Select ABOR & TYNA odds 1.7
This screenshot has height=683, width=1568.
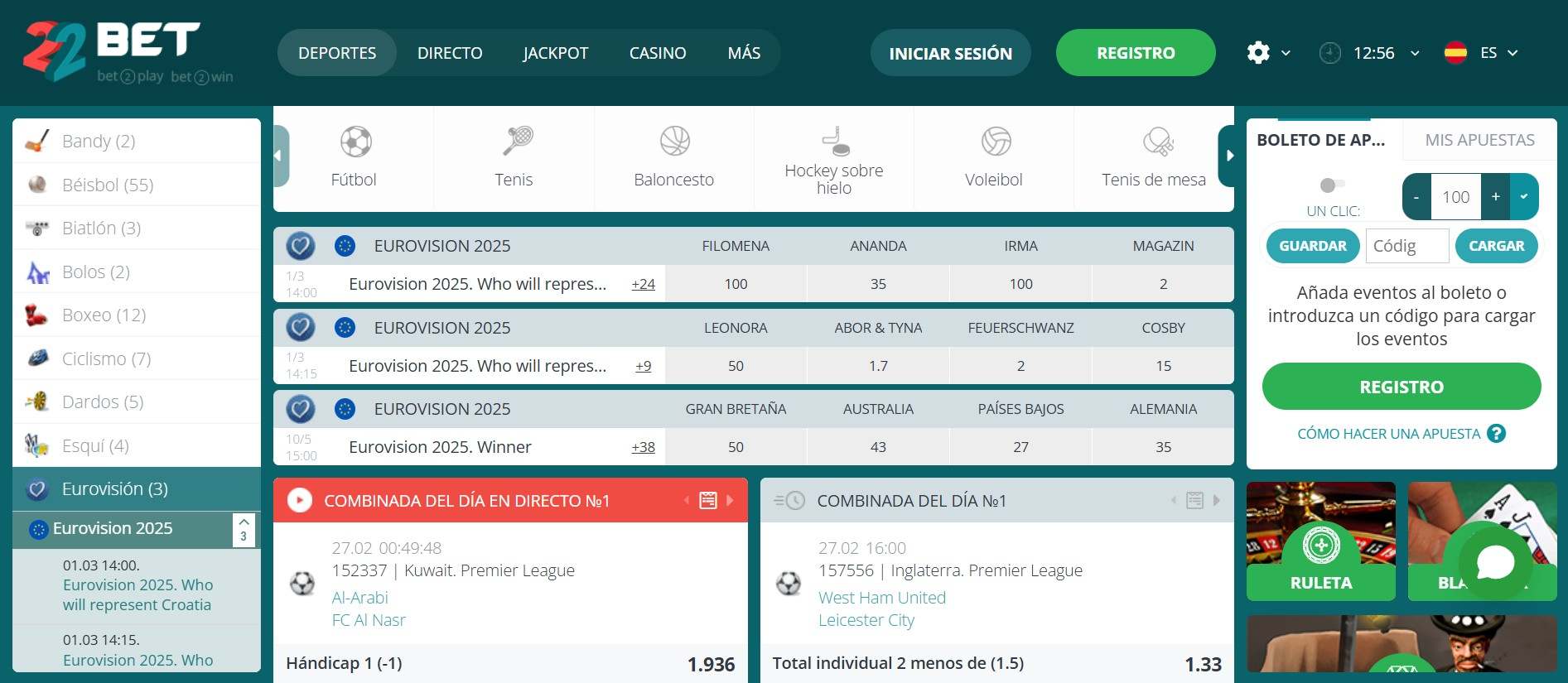[x=878, y=366]
